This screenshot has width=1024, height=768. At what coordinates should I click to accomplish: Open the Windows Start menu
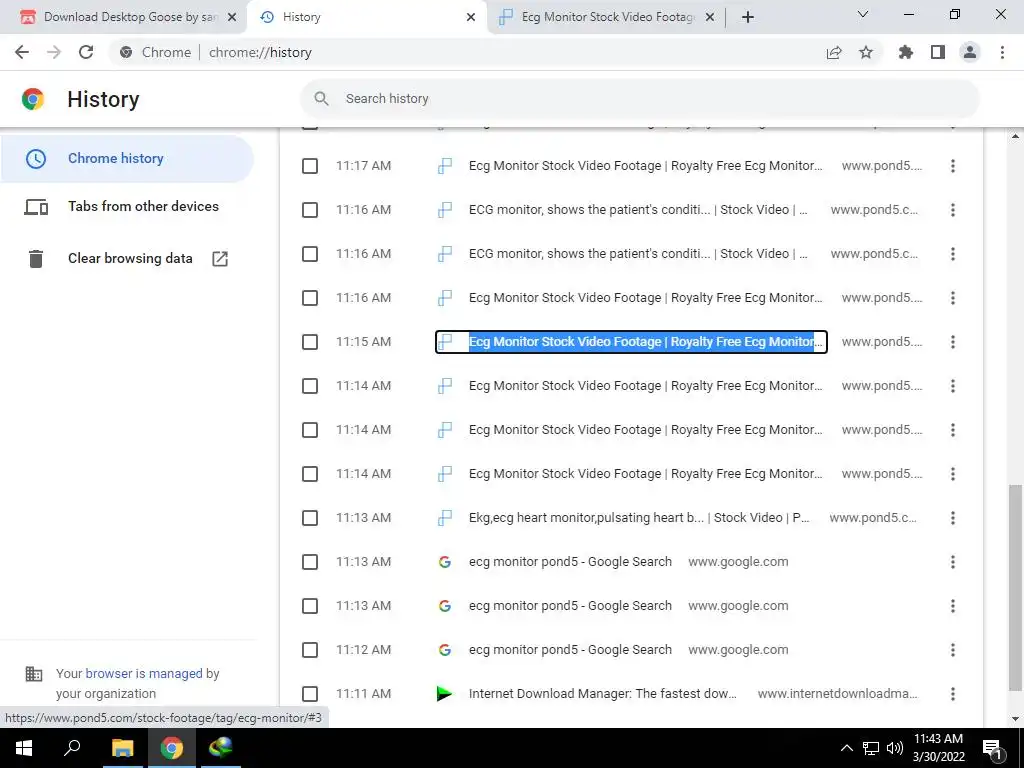[24, 748]
